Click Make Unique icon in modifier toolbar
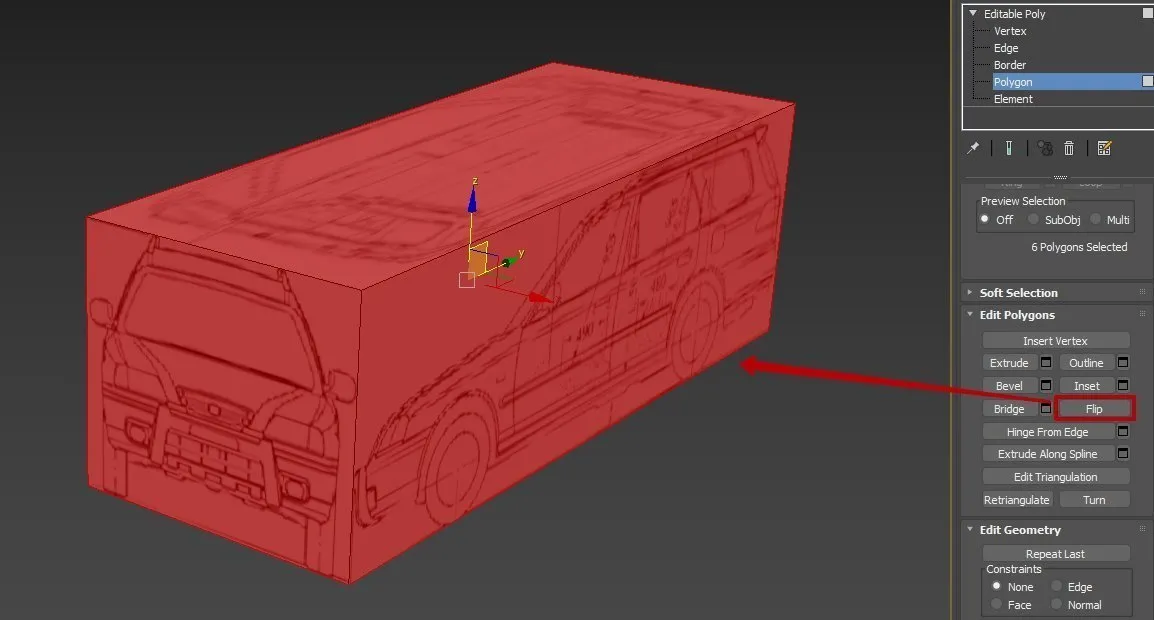Image resolution: width=1154 pixels, height=620 pixels. coord(1045,148)
